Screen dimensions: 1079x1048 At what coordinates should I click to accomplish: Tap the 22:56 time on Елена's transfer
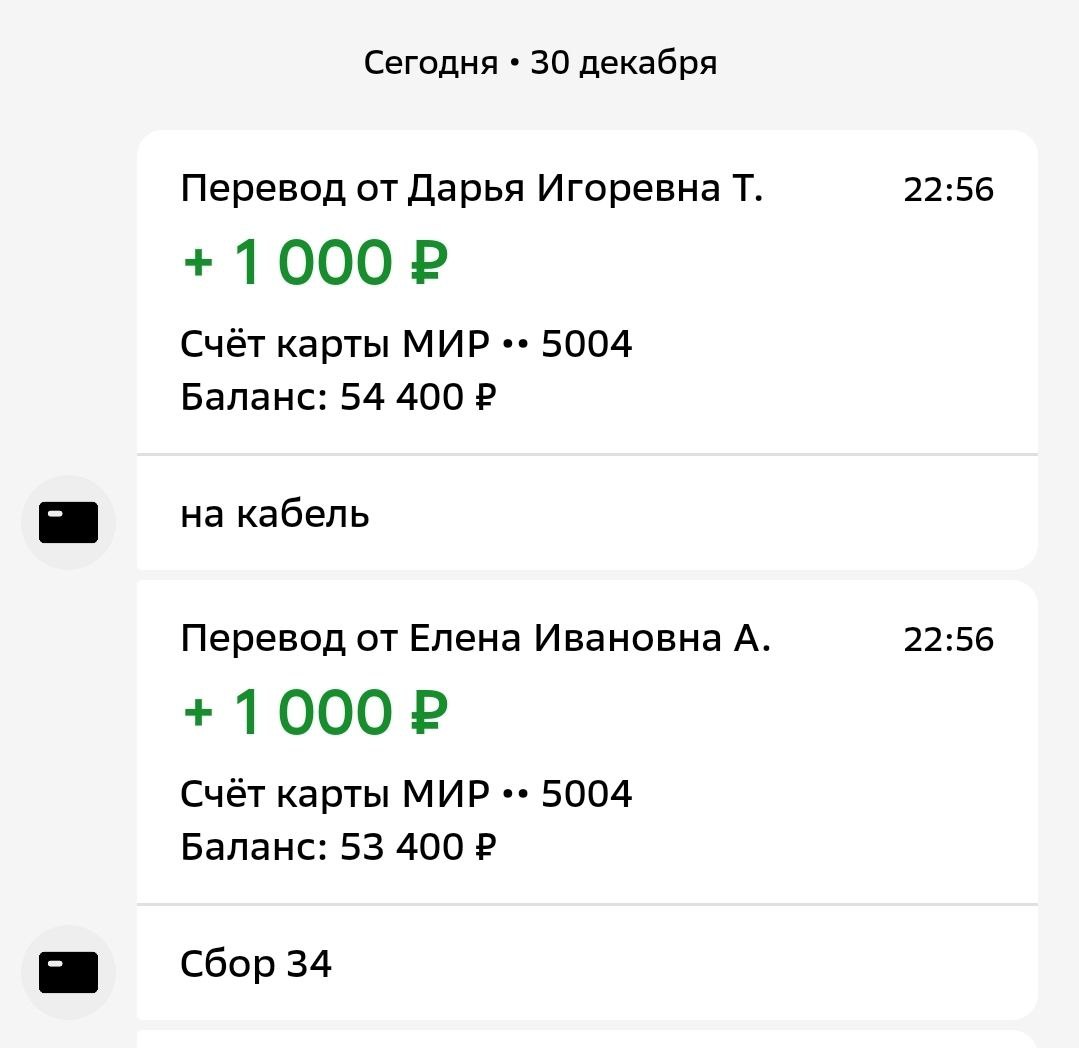(x=948, y=640)
